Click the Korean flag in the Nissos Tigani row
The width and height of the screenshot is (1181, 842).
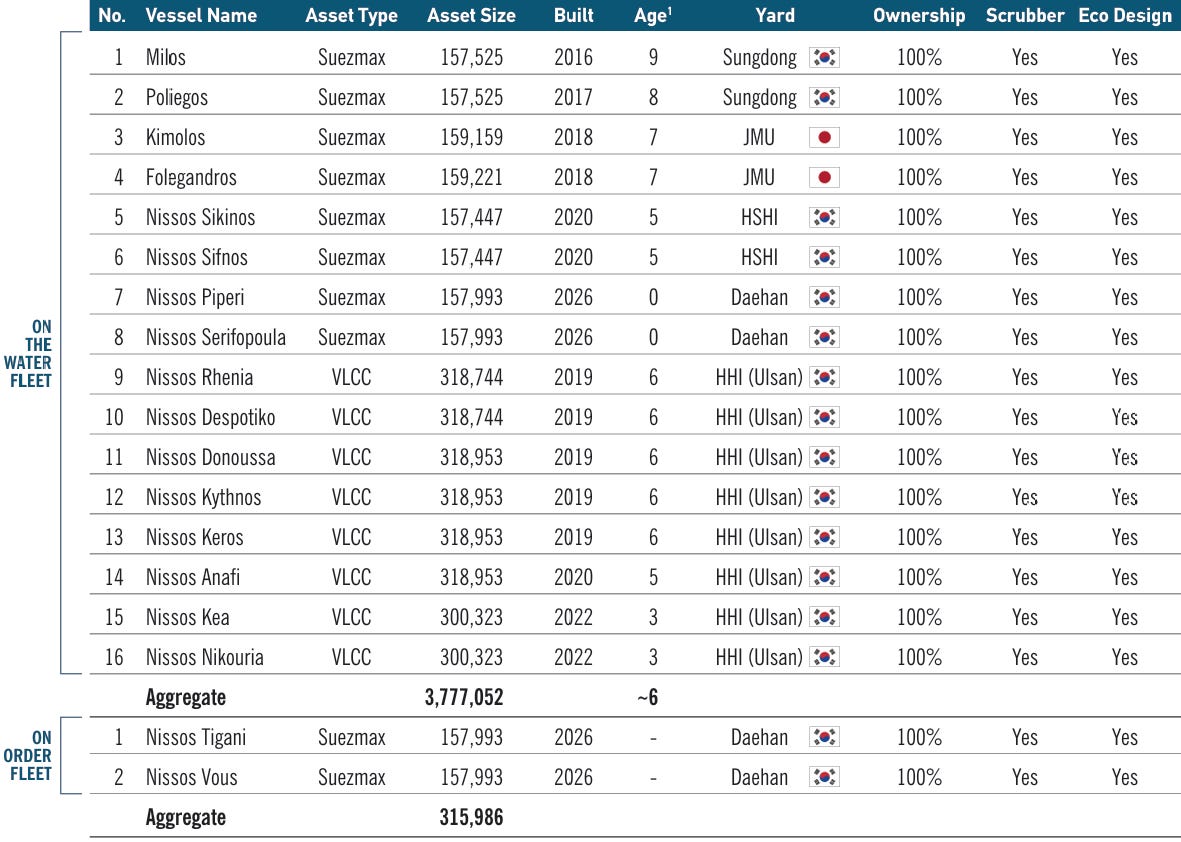click(824, 737)
